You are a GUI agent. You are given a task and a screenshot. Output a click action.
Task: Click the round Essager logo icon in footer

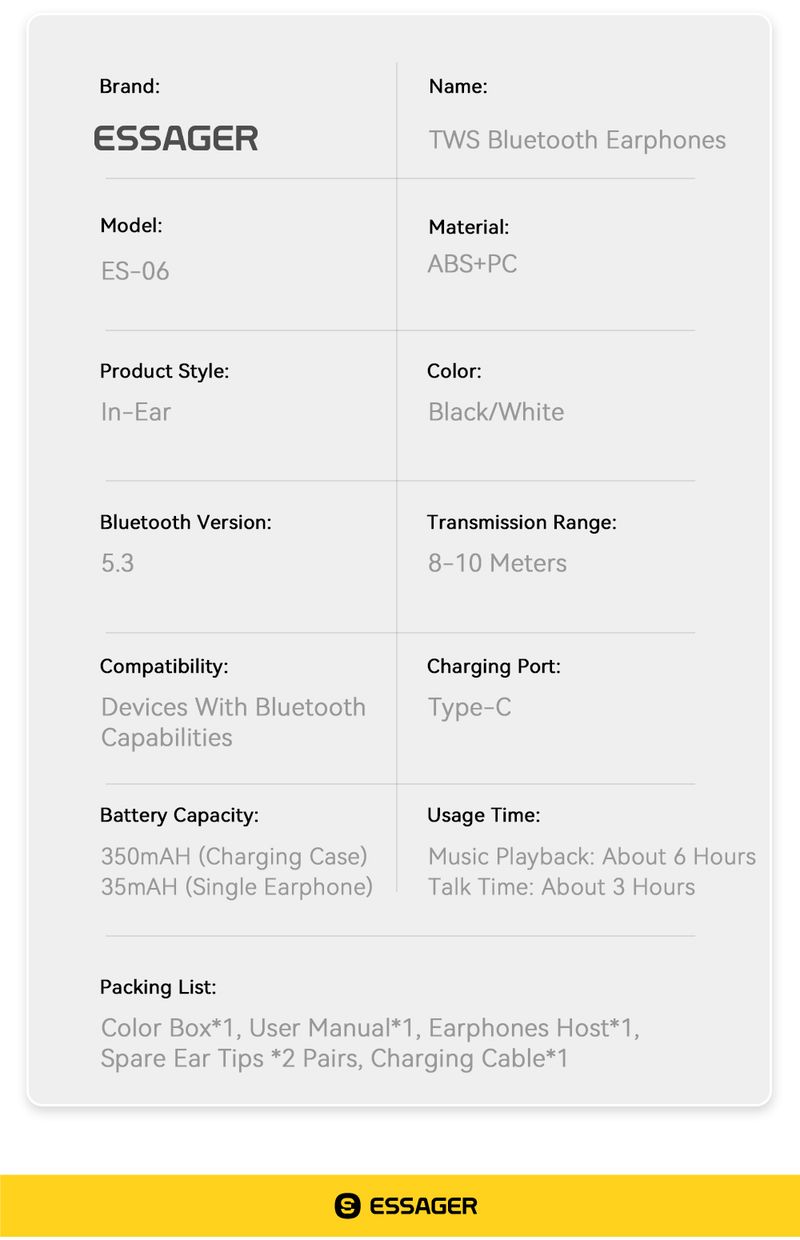[x=347, y=1206]
